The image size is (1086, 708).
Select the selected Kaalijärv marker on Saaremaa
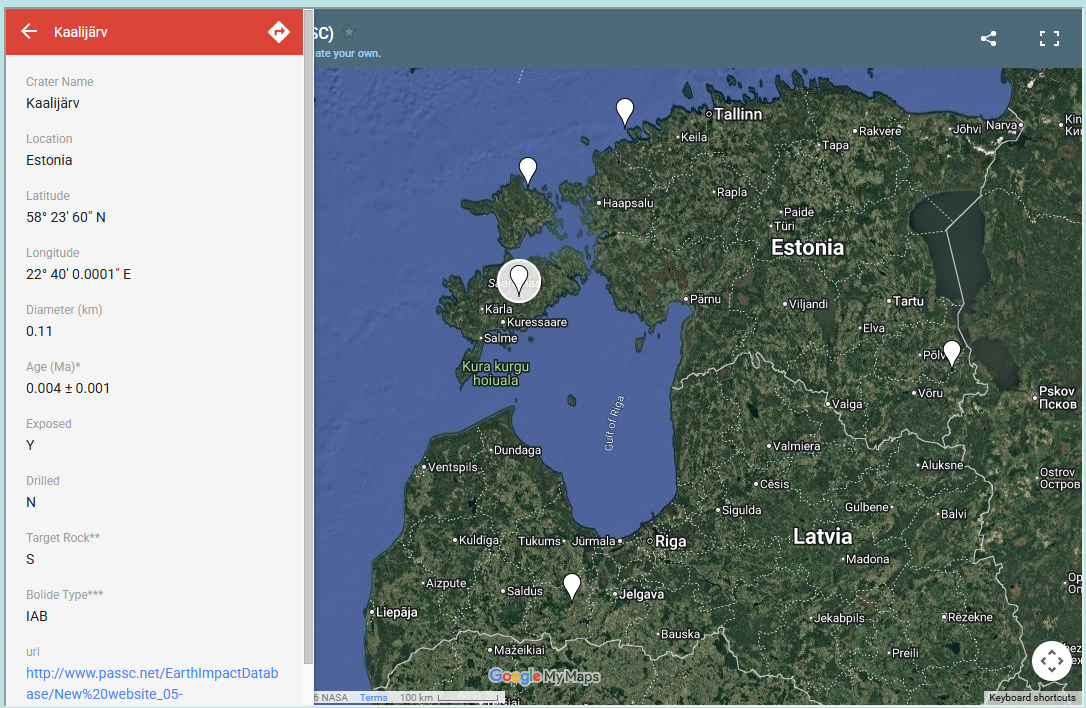pos(518,279)
